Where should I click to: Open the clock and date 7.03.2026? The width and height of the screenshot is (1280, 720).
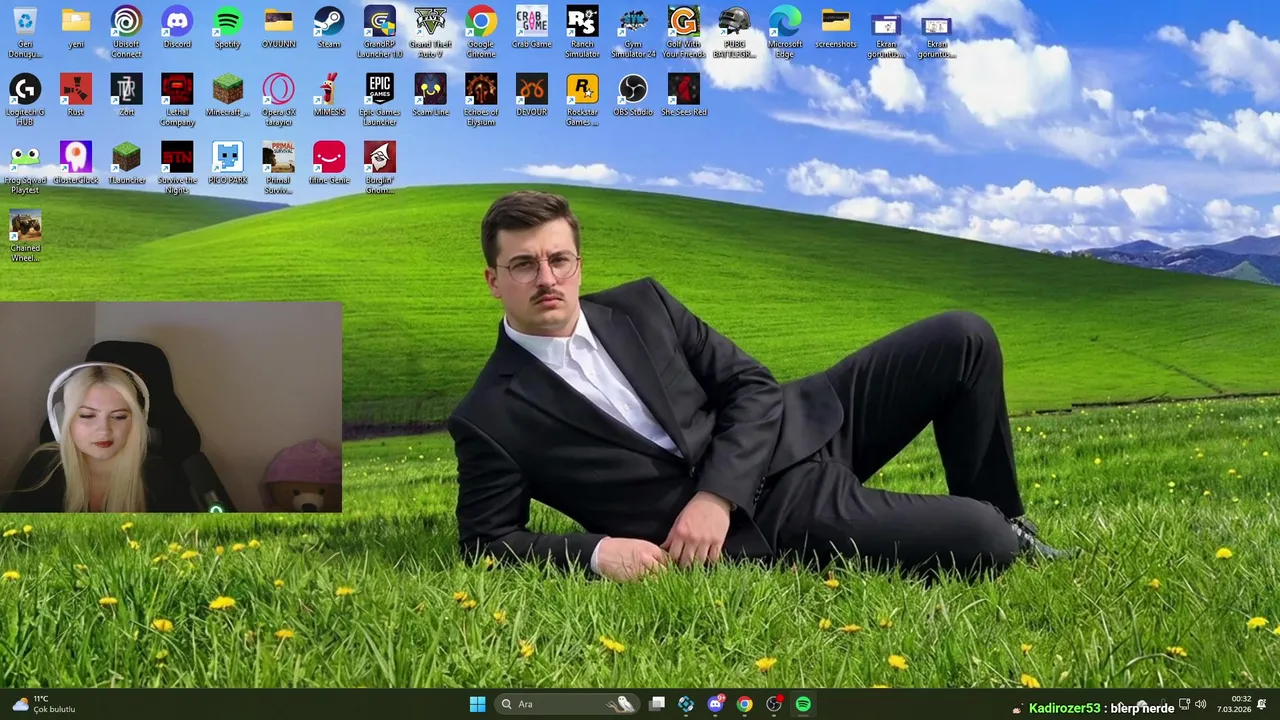(1234, 704)
